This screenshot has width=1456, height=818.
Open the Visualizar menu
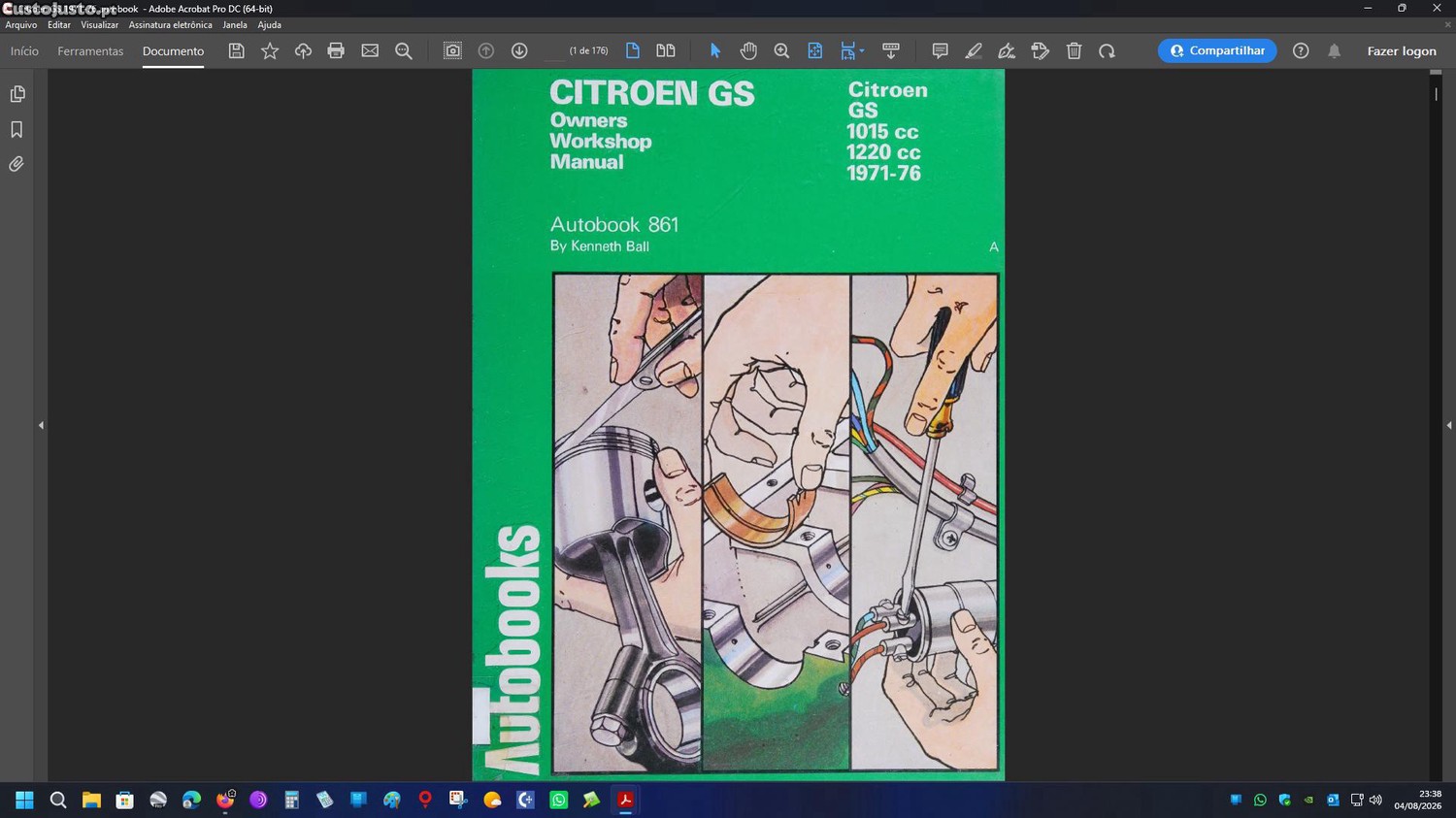(99, 25)
